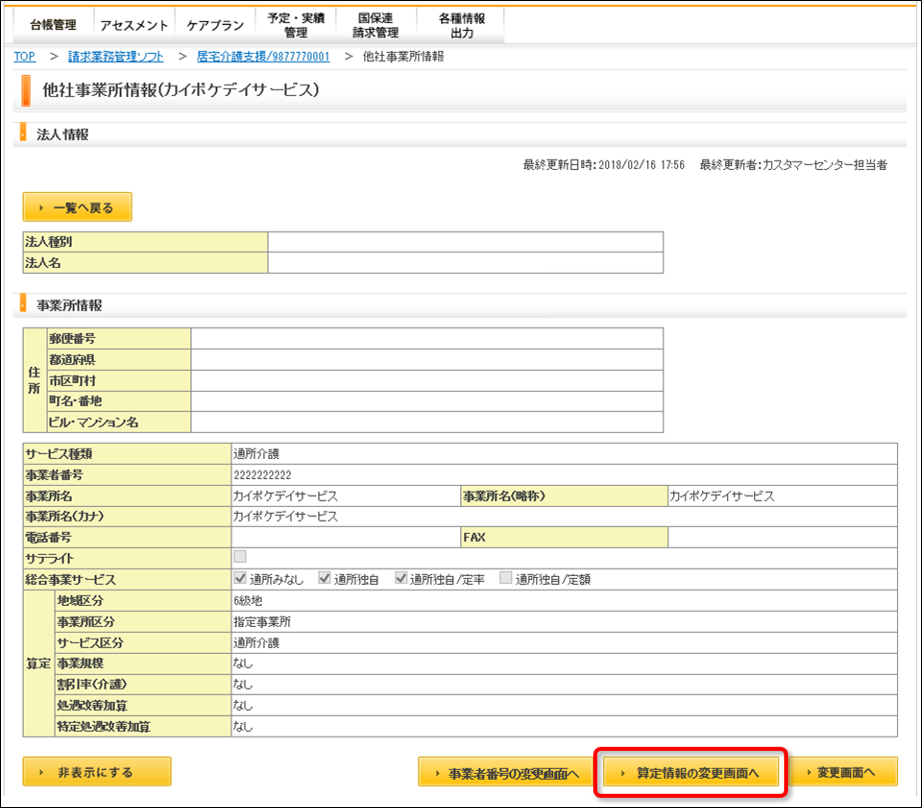
Task: Toggle the 通所みなし checkbox
Action: [x=240, y=578]
